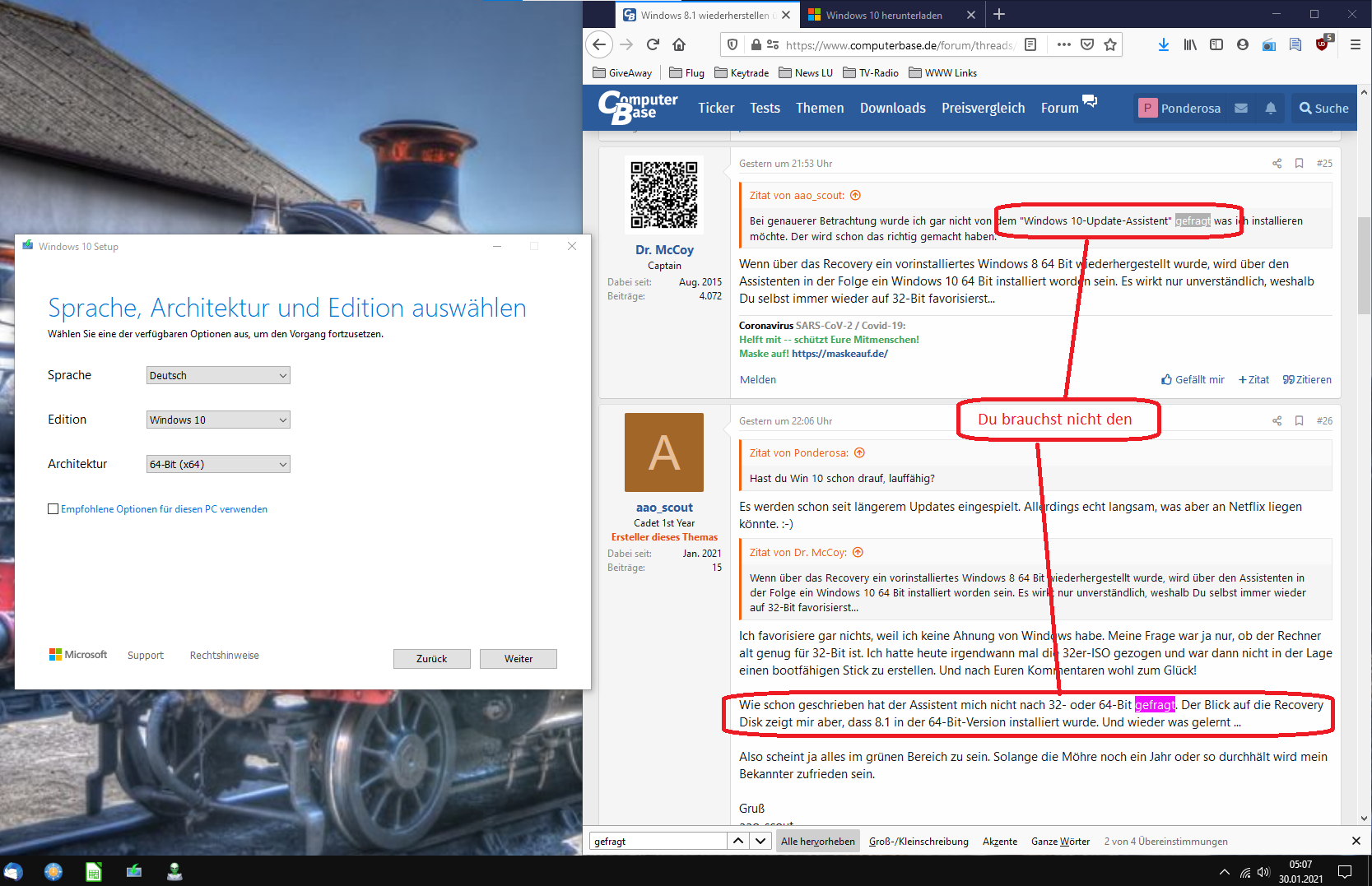The width and height of the screenshot is (1372, 886).
Task: Open Ticker in ComputerBase navigation
Action: coord(716,108)
